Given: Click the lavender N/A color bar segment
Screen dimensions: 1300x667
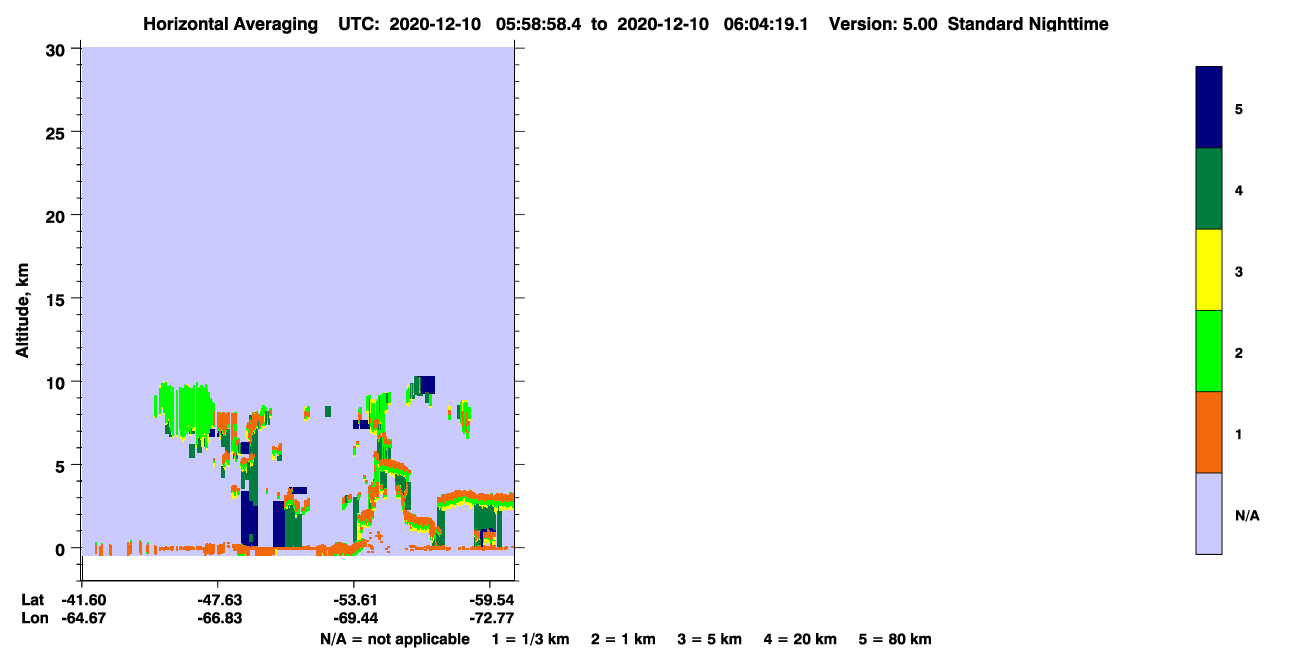Looking at the screenshot, I should pos(1209,513).
